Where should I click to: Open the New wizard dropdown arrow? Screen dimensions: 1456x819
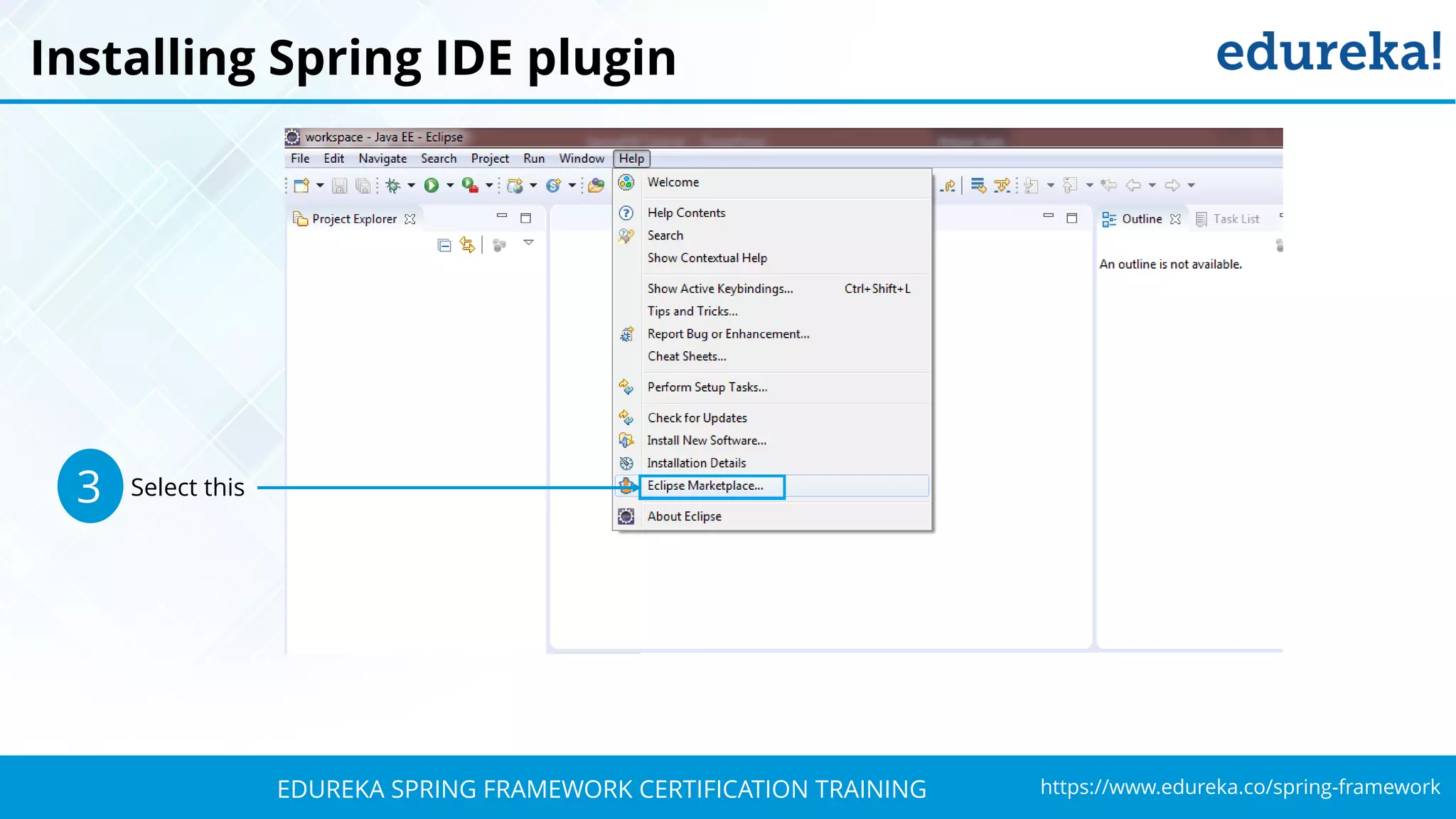coord(320,186)
